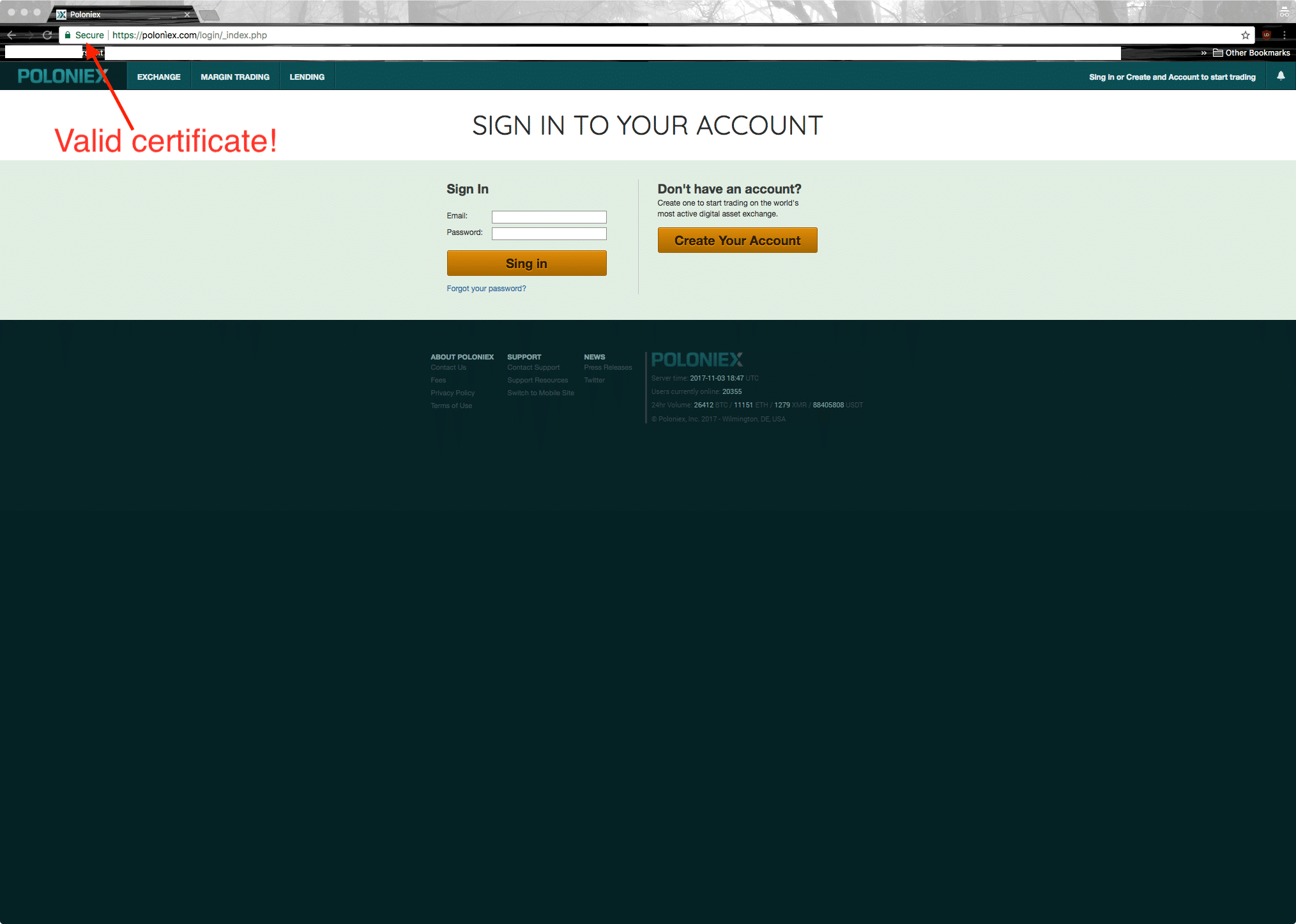Click the orange Sing in button
The width and height of the screenshot is (1296, 924).
526,263
